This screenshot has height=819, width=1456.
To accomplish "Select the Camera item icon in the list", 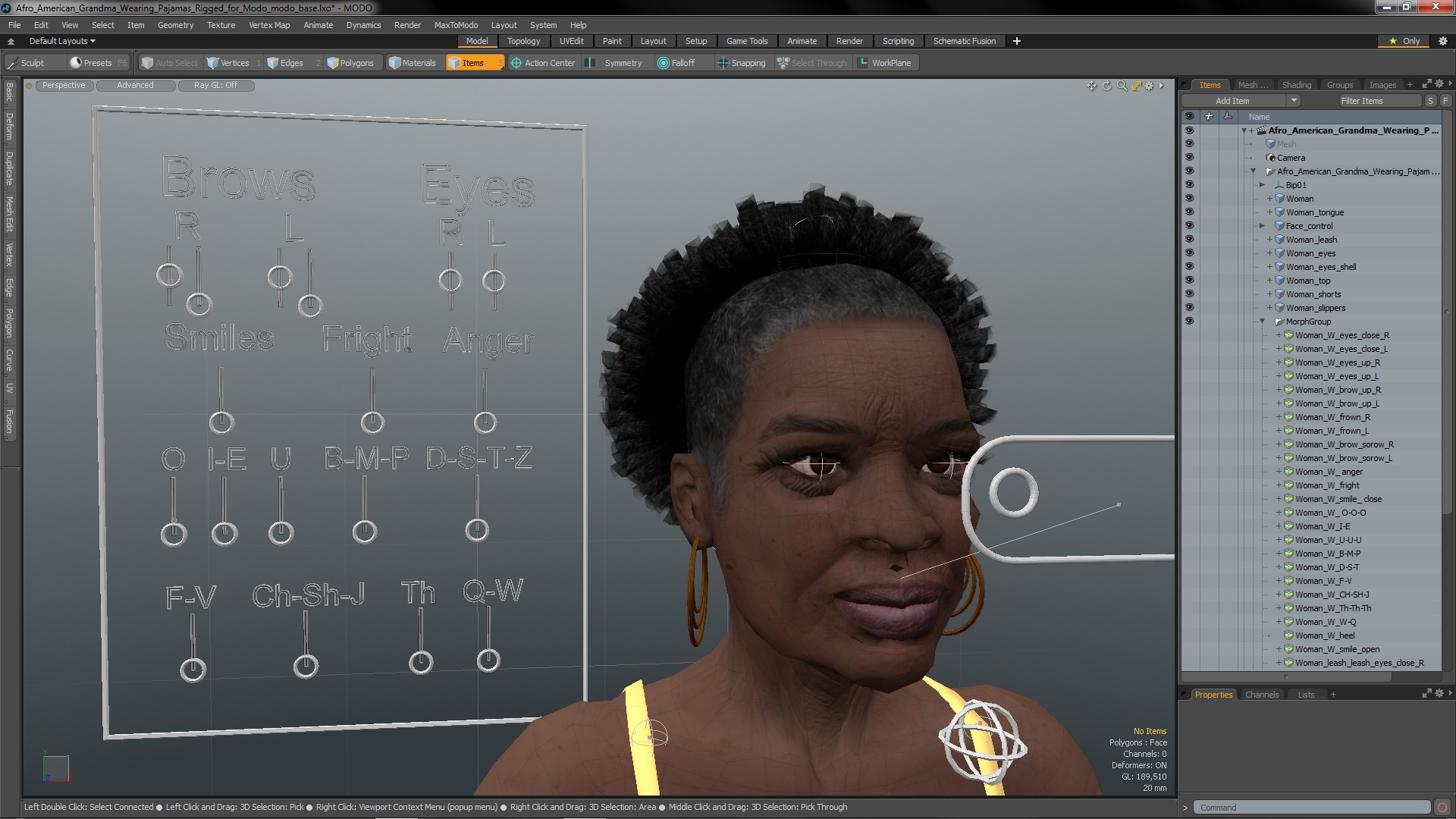I will point(1271,158).
